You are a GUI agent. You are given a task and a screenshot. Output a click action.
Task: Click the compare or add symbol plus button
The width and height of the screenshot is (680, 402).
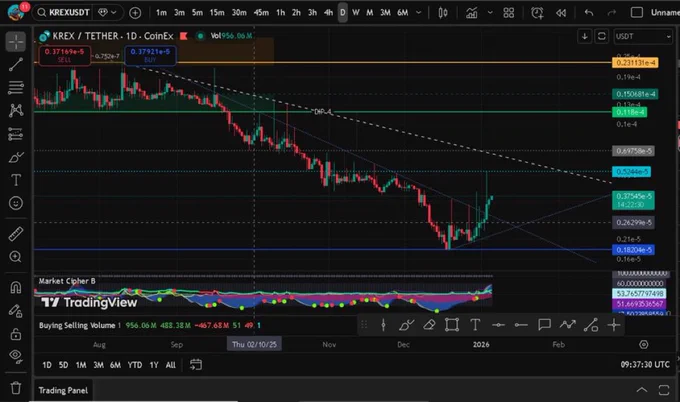tap(135, 13)
